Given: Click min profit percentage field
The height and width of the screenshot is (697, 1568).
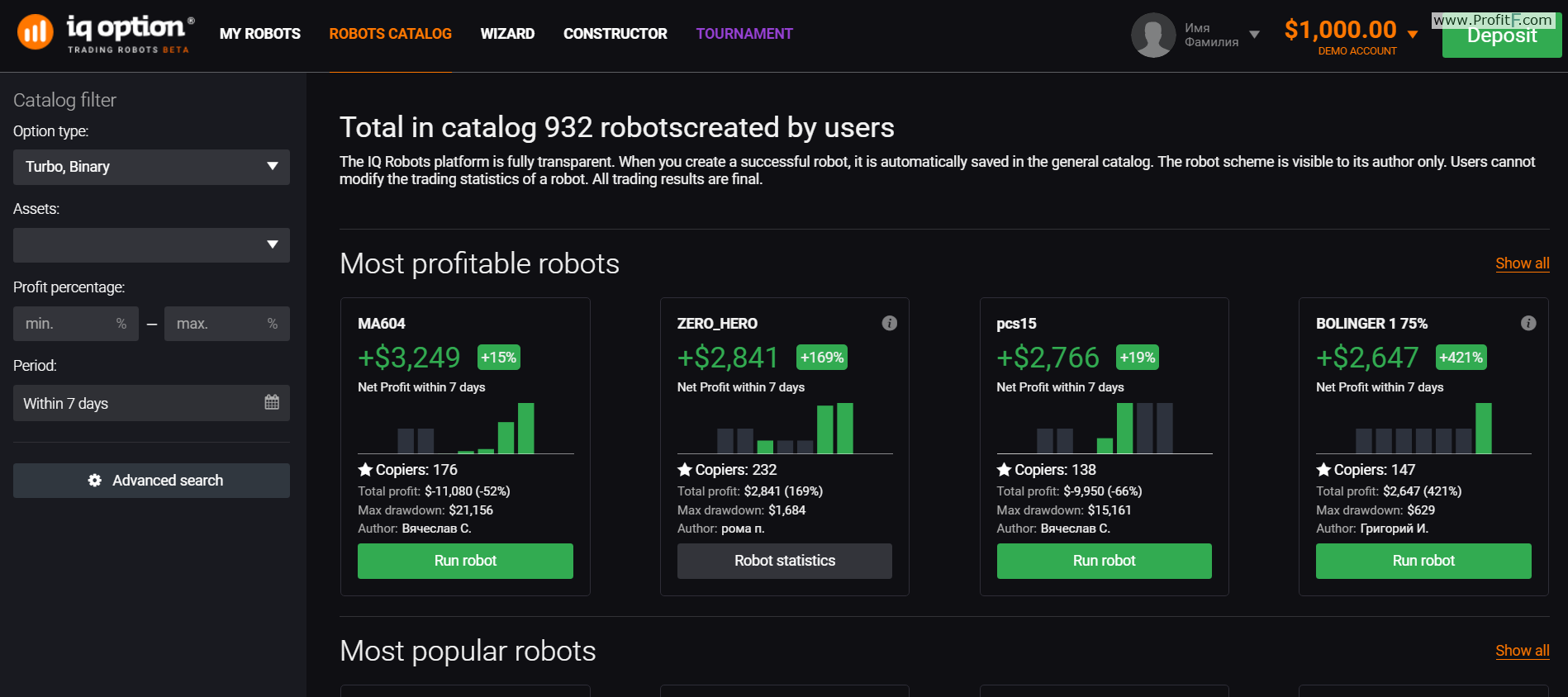Looking at the screenshot, I should [x=76, y=324].
